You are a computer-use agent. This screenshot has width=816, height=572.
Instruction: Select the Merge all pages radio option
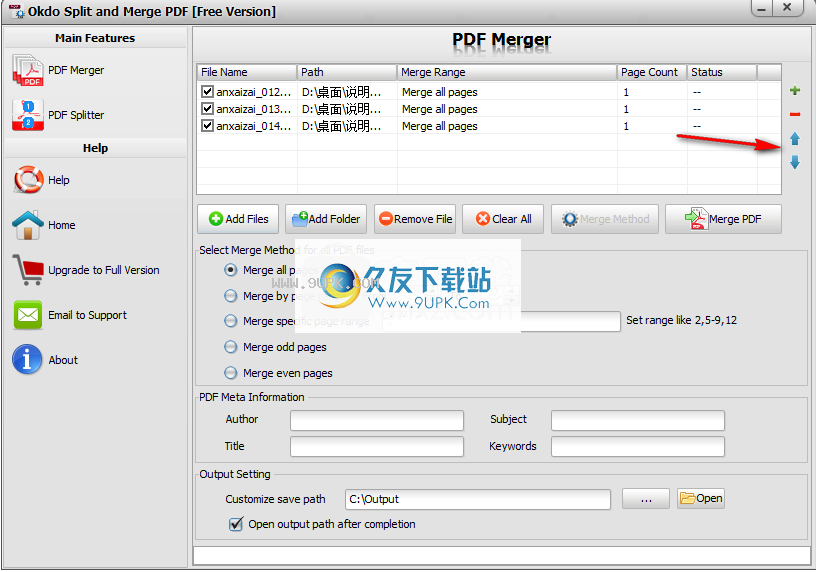[x=231, y=270]
